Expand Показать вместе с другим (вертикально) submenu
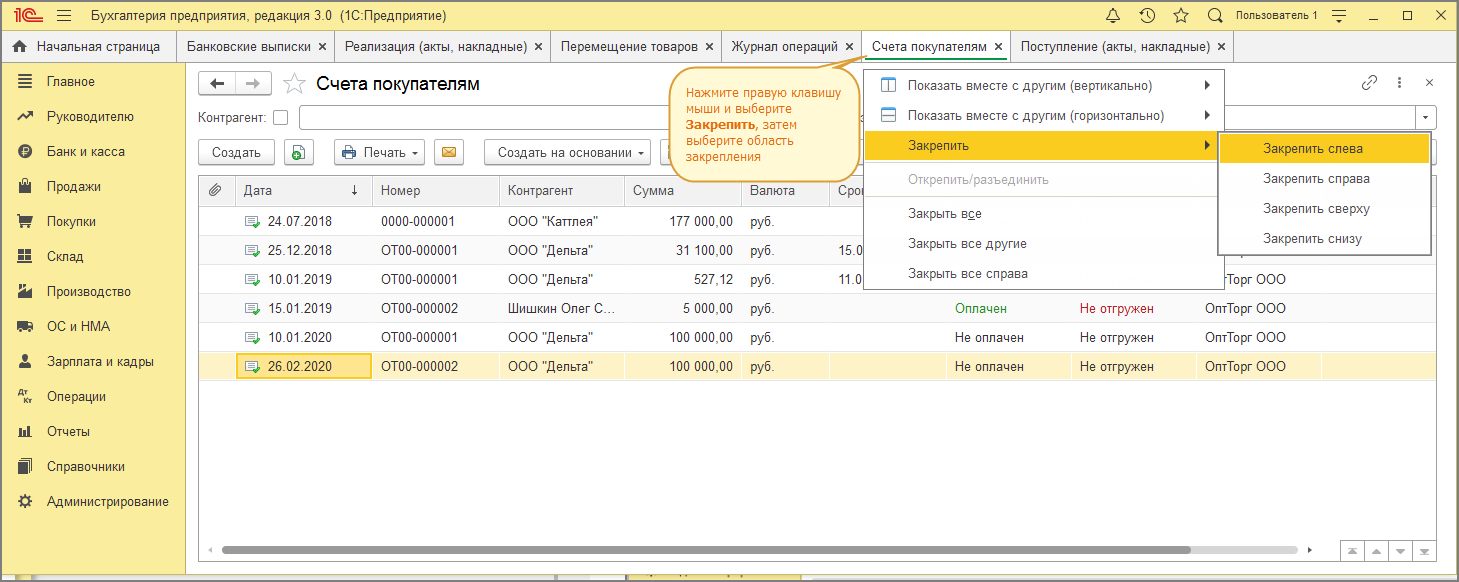Screen dimensions: 1459x582 [1044, 85]
